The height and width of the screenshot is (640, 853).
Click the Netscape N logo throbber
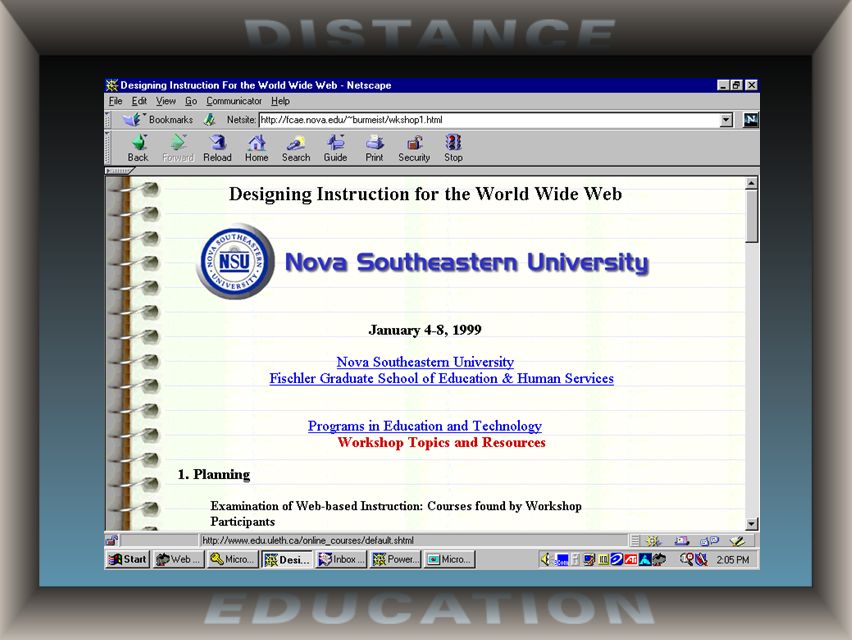click(x=751, y=120)
